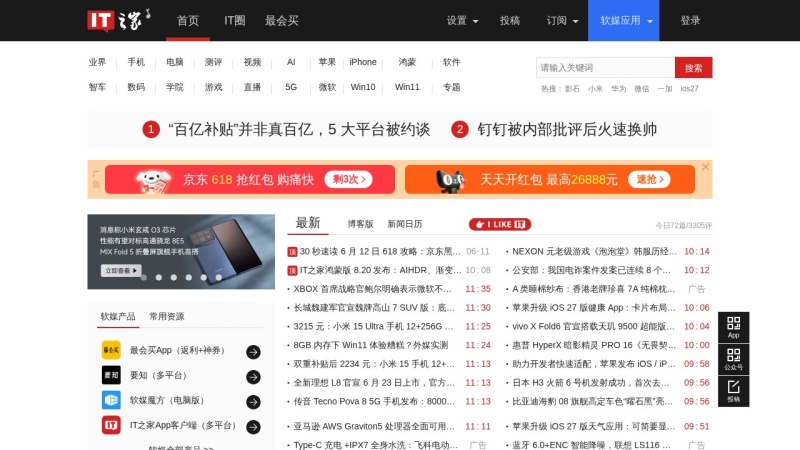Click hot search term ios27

click(689, 89)
